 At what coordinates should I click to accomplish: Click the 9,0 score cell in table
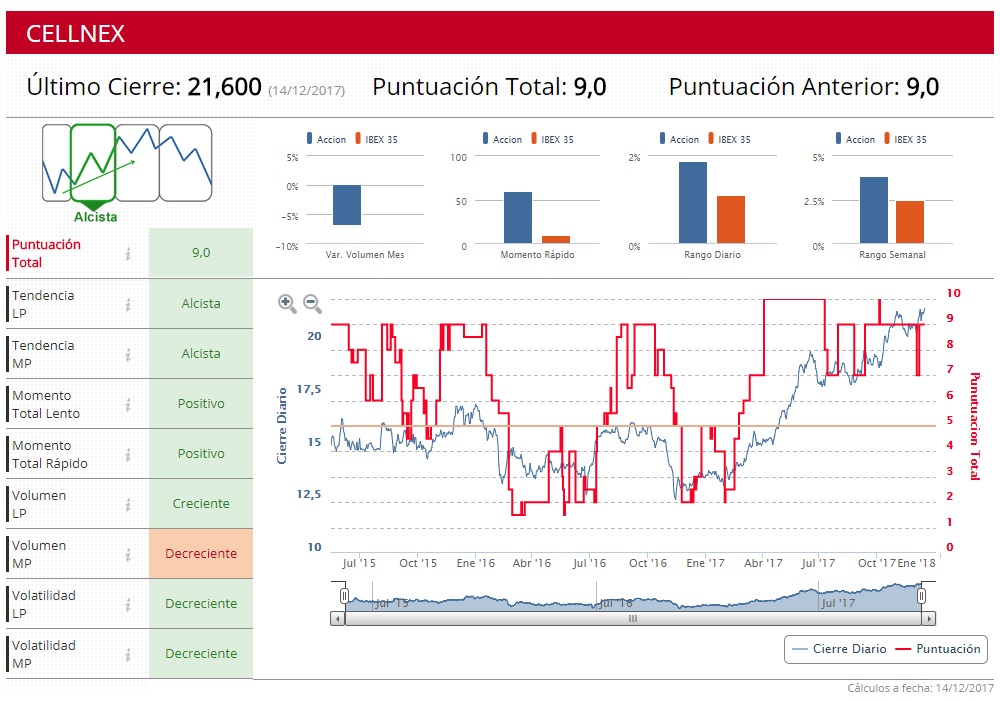[201, 253]
